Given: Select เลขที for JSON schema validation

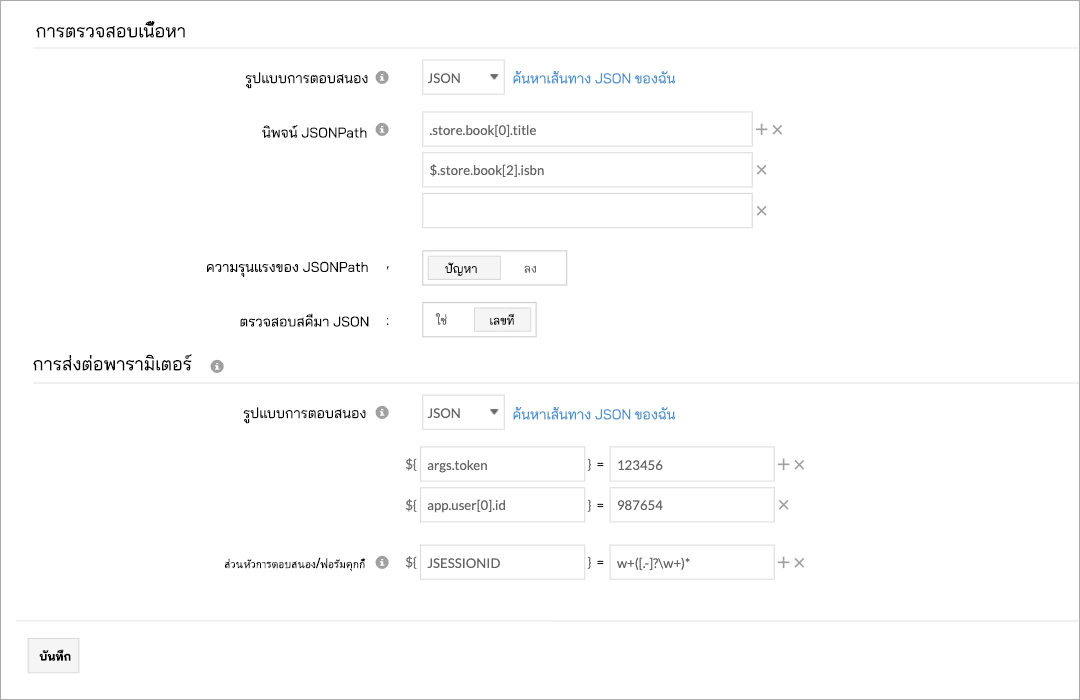Looking at the screenshot, I should pos(503,319).
